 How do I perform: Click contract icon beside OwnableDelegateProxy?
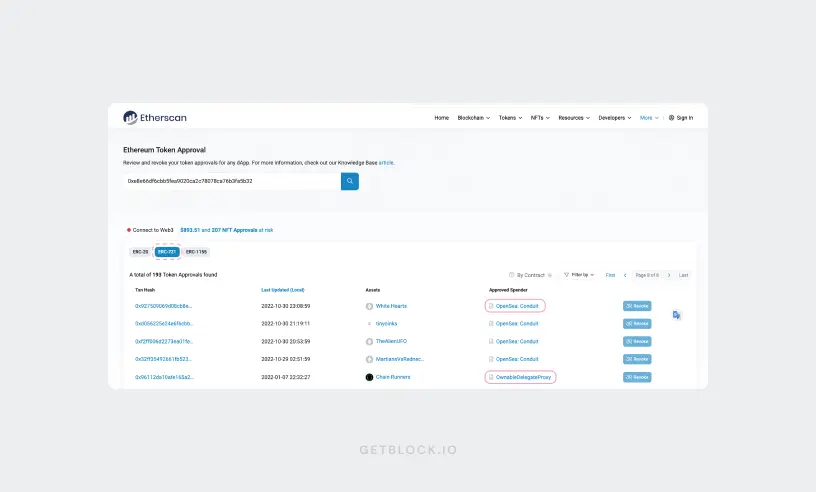(x=491, y=377)
